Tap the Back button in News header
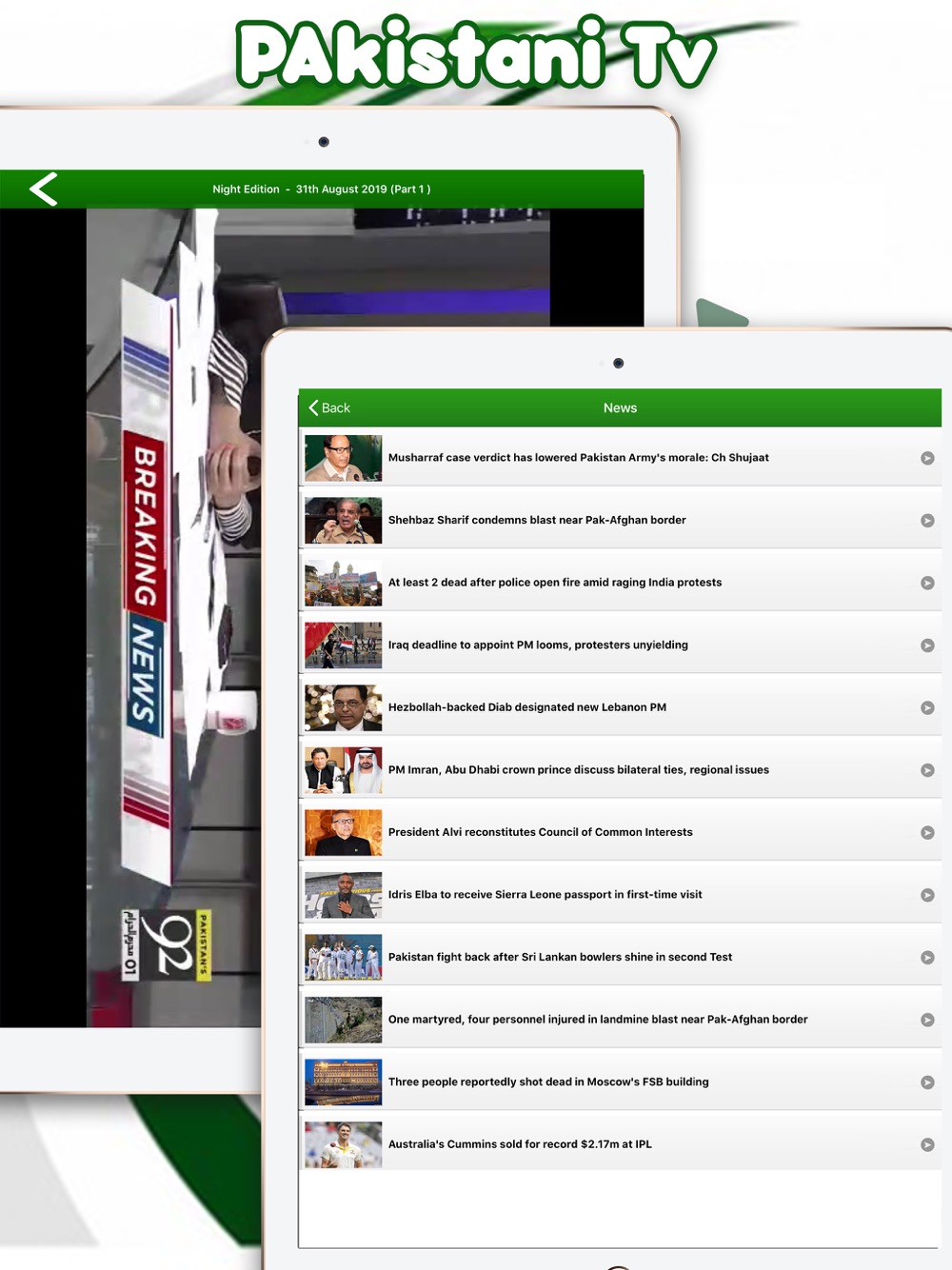This screenshot has height=1270, width=952. click(329, 407)
